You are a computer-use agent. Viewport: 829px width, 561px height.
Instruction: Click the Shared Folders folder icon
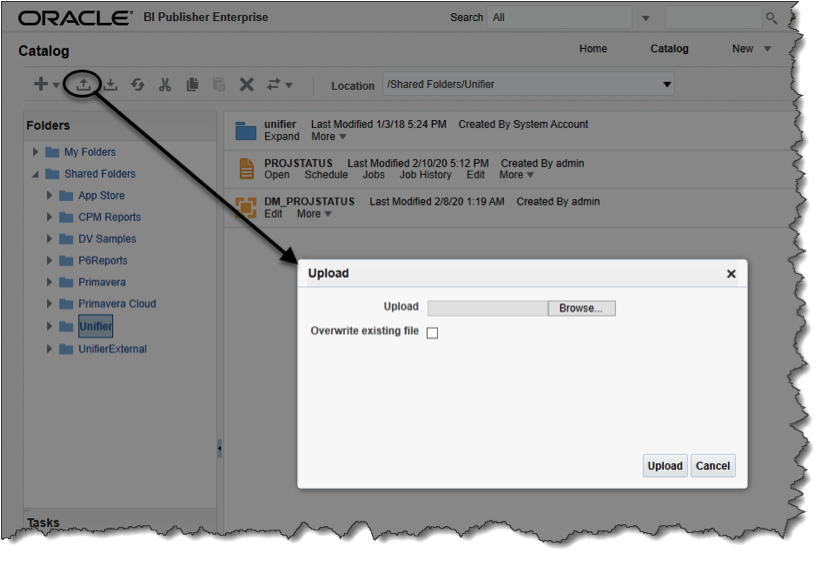pyautogui.click(x=52, y=174)
